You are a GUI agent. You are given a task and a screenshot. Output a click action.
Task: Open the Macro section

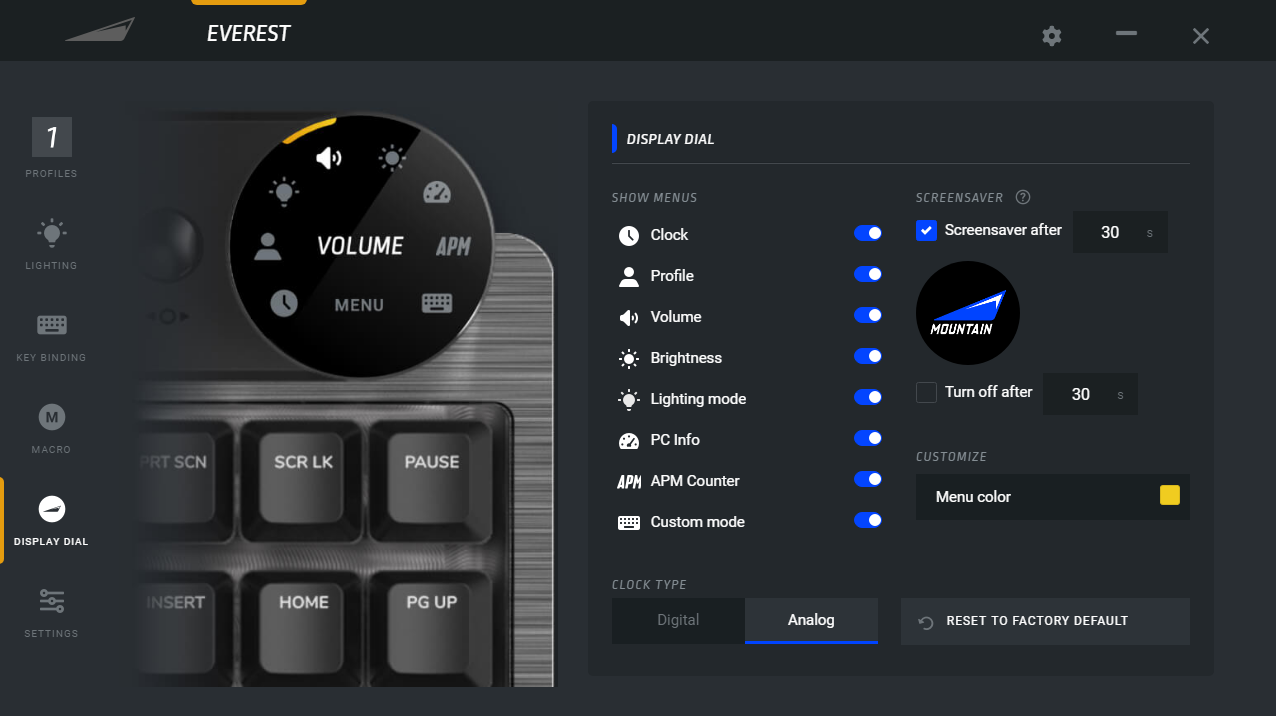coord(51,427)
